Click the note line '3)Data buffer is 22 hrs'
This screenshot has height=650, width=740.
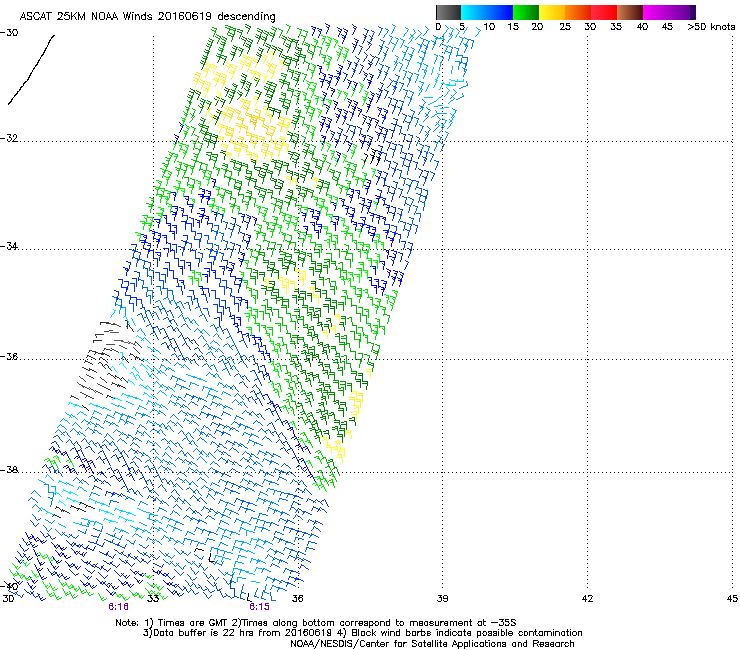tap(362, 633)
